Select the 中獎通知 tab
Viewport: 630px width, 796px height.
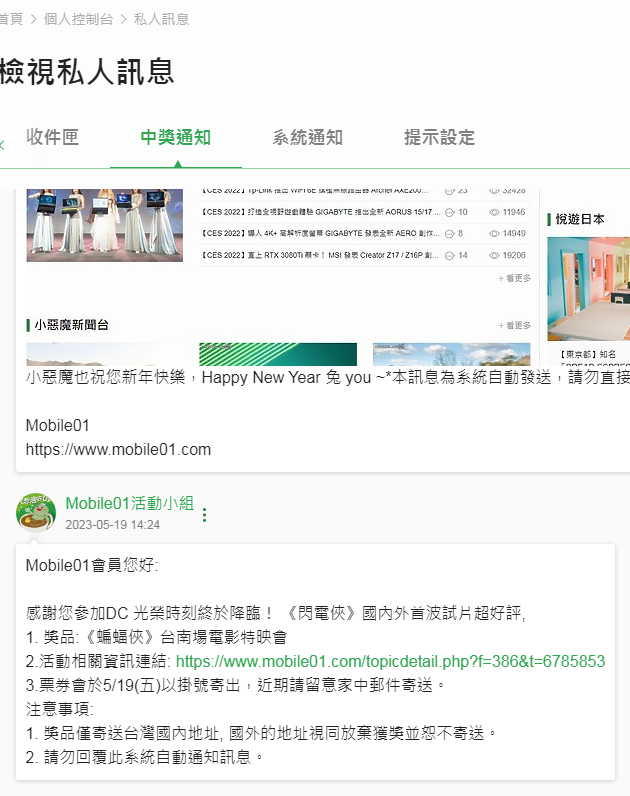[x=176, y=137]
